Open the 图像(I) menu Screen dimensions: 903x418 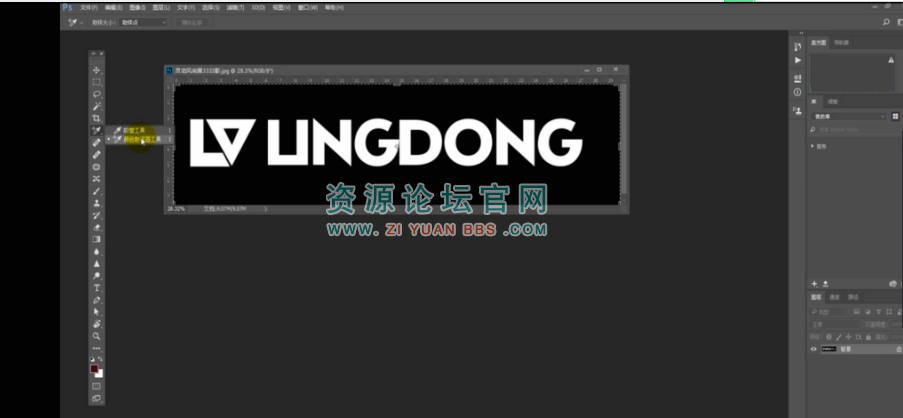coord(138,7)
